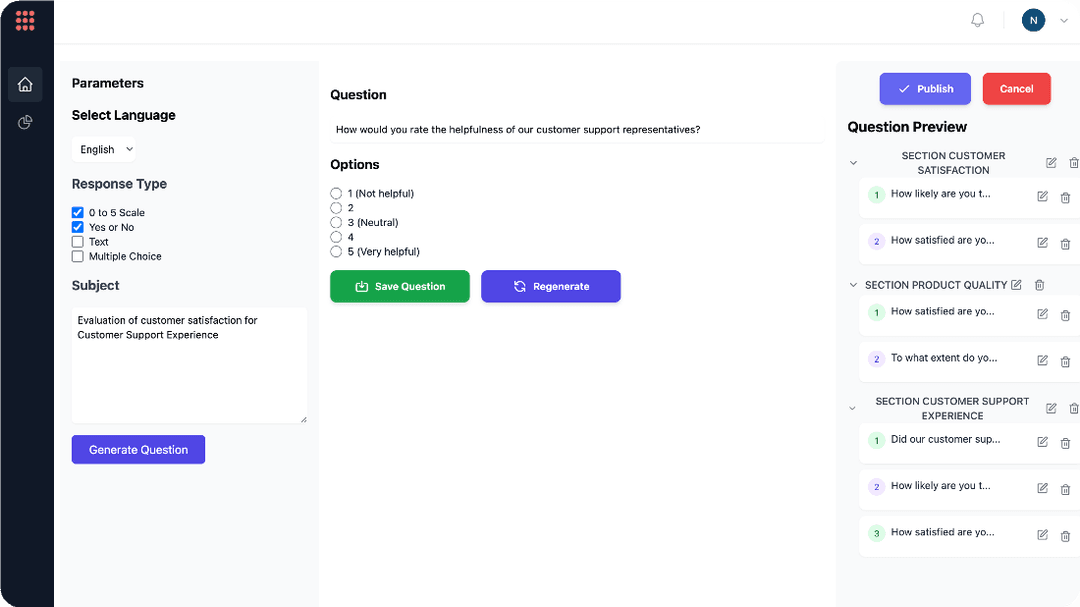Screen dimensions: 1080x607
Task: Delete the 'To what extent do yo...' question
Action: point(1065,360)
